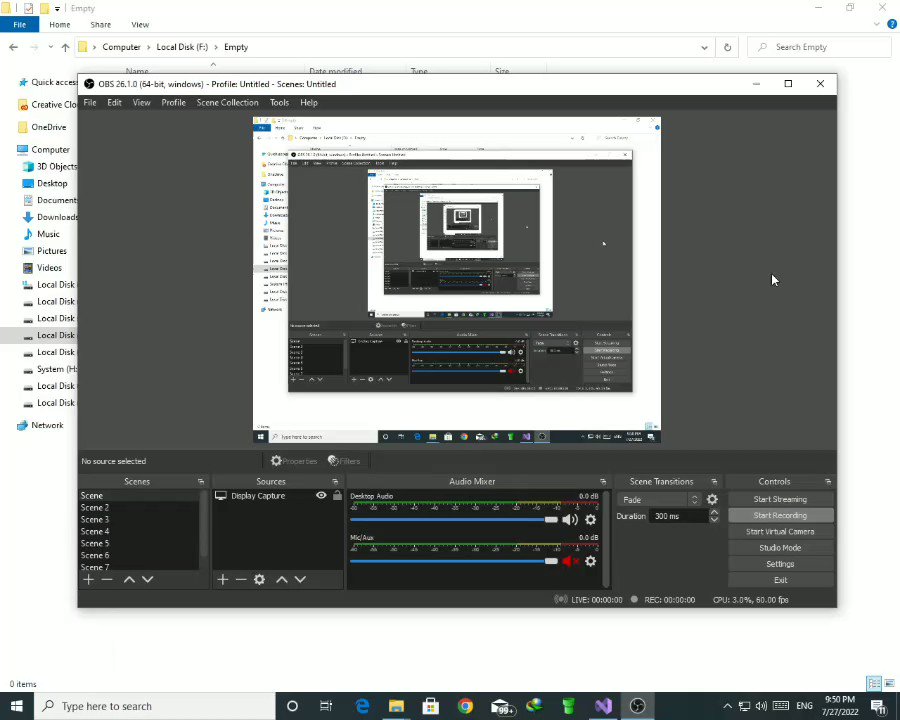This screenshot has height=720, width=900.
Task: Open Mic/Aux settings gear
Action: (590, 561)
